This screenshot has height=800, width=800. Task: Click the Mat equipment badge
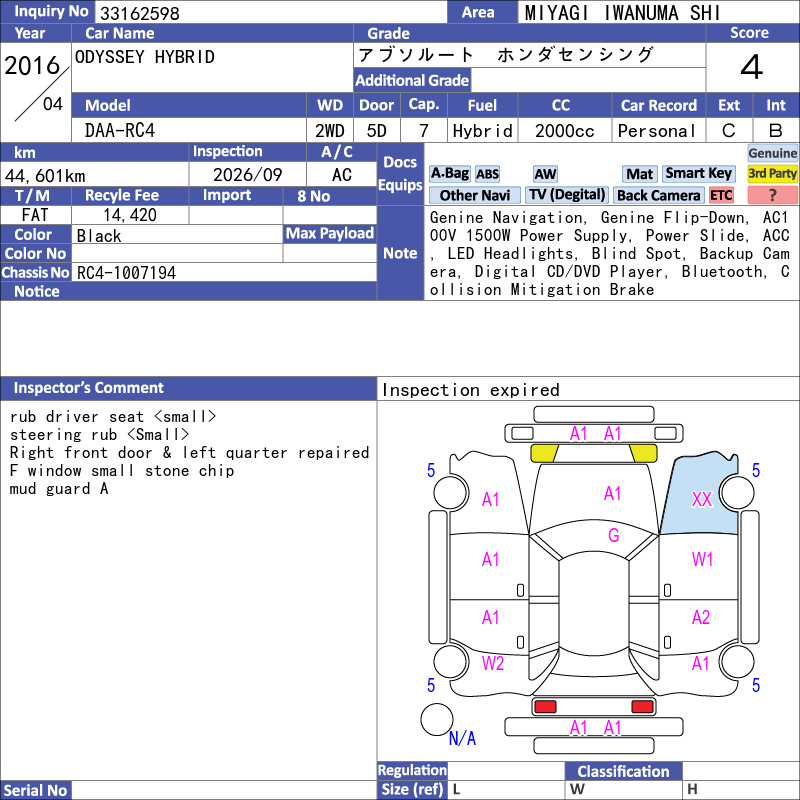tap(639, 174)
